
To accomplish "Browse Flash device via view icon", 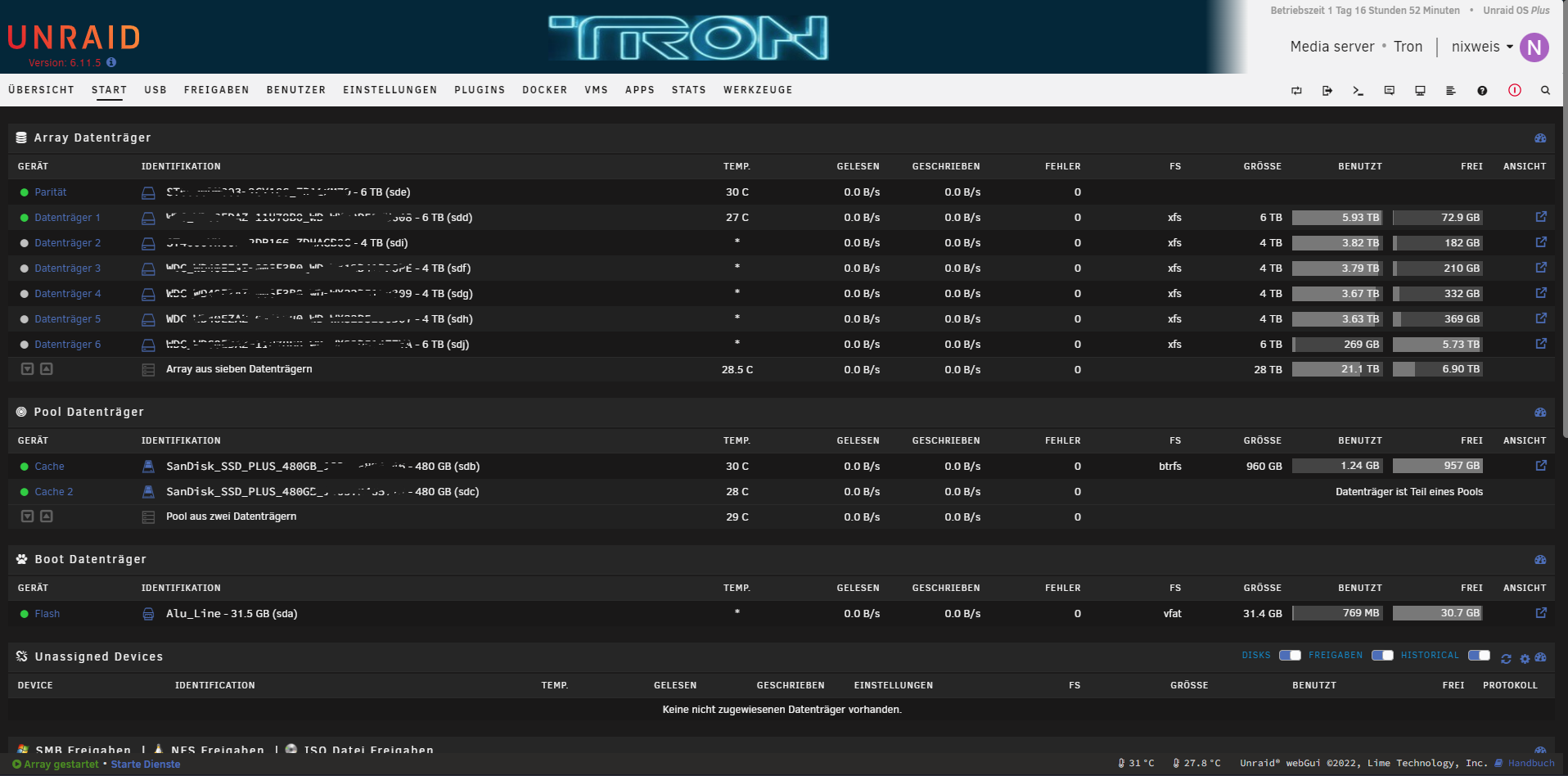I will click(1541, 613).
